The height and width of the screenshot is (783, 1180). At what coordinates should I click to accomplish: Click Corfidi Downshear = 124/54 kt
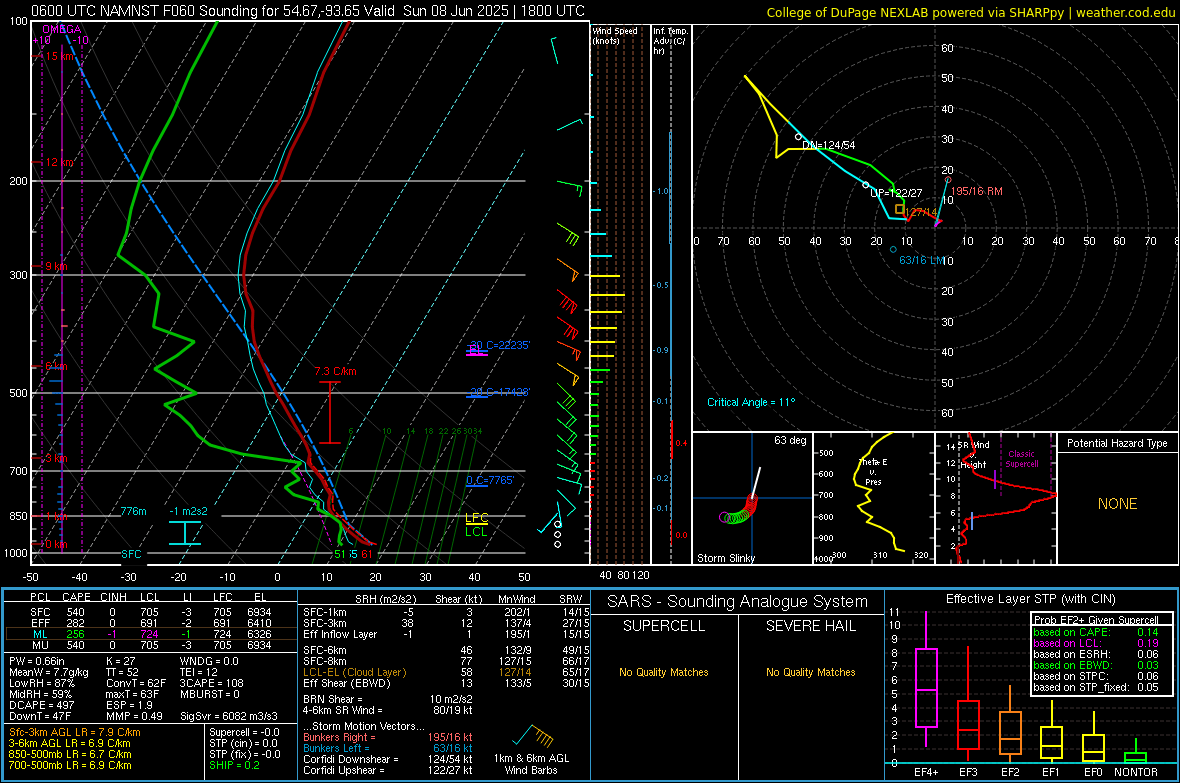pos(388,759)
